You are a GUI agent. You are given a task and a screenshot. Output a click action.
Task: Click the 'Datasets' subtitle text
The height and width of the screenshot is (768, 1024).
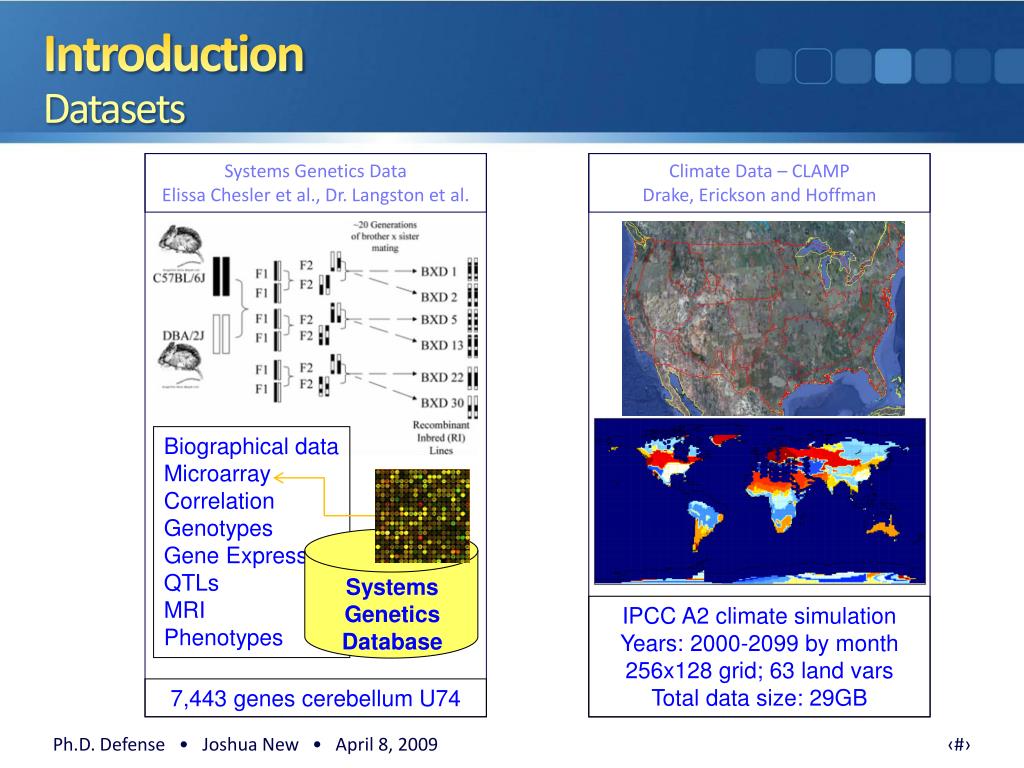[115, 109]
